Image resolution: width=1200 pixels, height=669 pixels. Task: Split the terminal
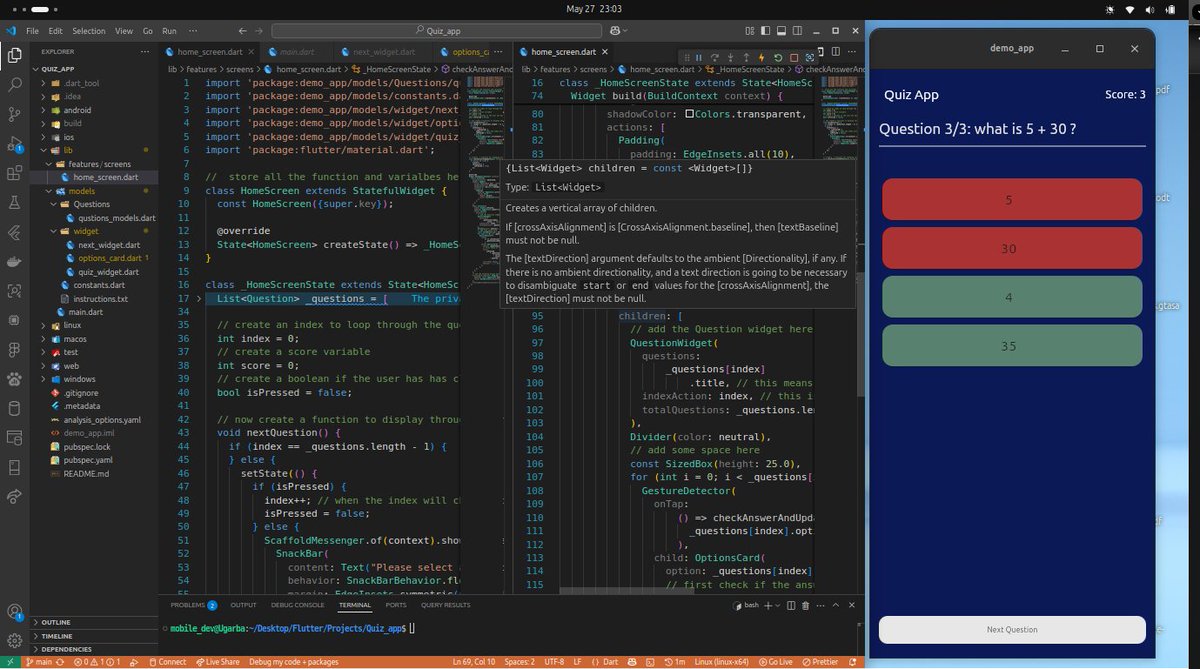pyautogui.click(x=791, y=605)
